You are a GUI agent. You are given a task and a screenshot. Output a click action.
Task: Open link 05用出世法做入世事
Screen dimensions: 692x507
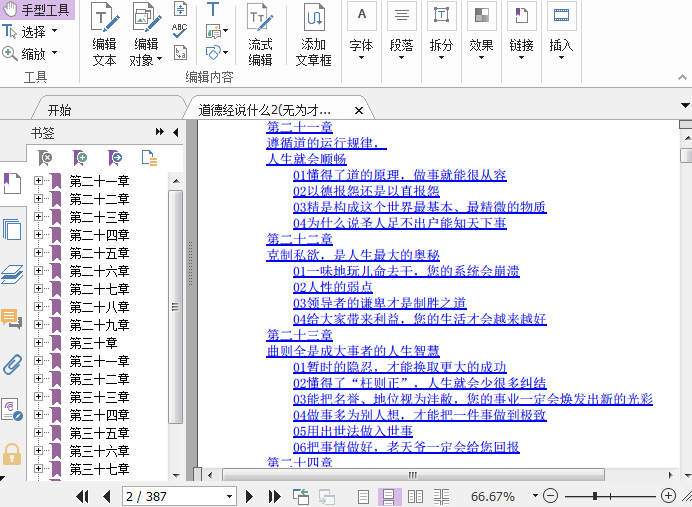pyautogui.click(x=353, y=431)
